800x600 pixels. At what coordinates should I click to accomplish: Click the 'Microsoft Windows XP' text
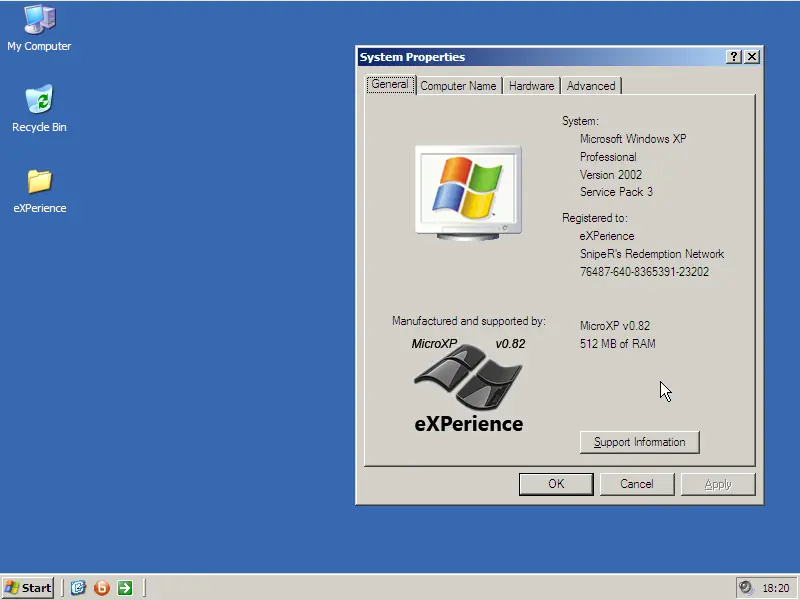pyautogui.click(x=633, y=139)
